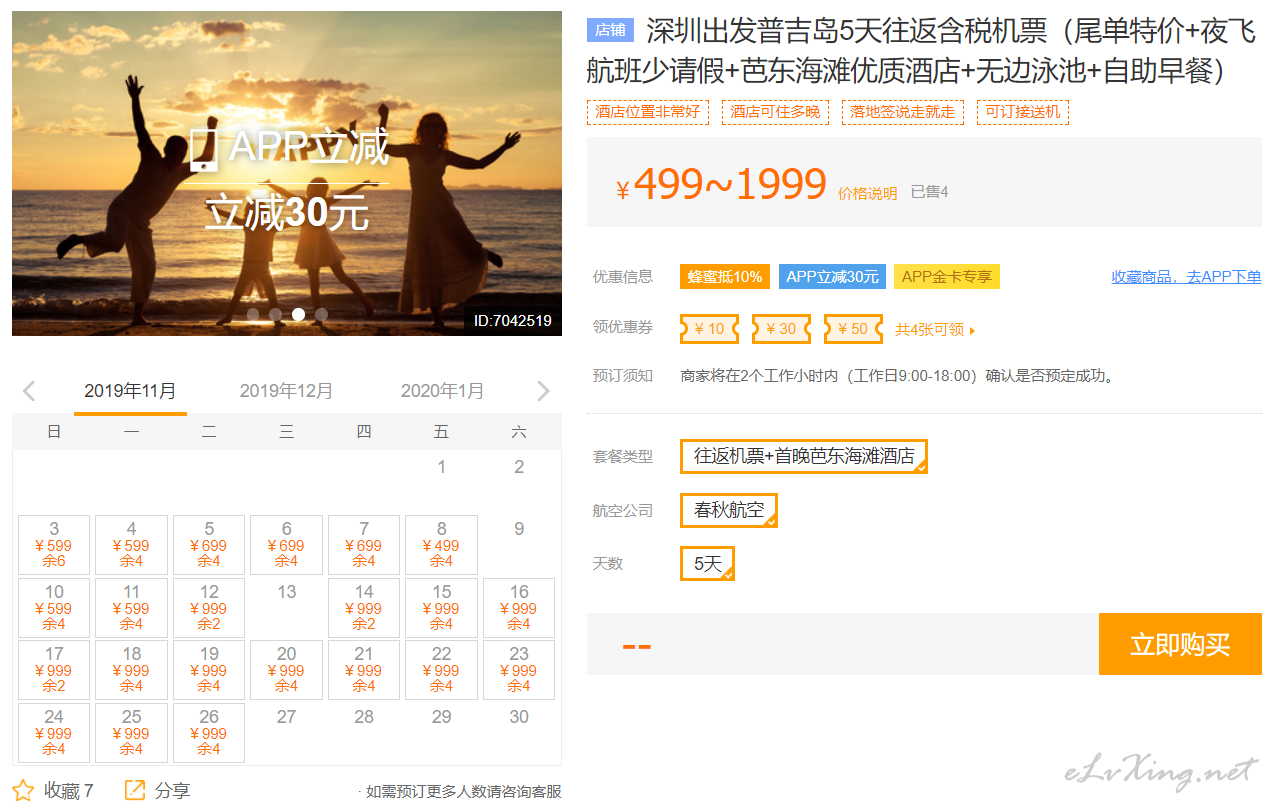This screenshot has width=1269, height=805.
Task: Click the APP金卡专享 promo tag
Action: (947, 277)
